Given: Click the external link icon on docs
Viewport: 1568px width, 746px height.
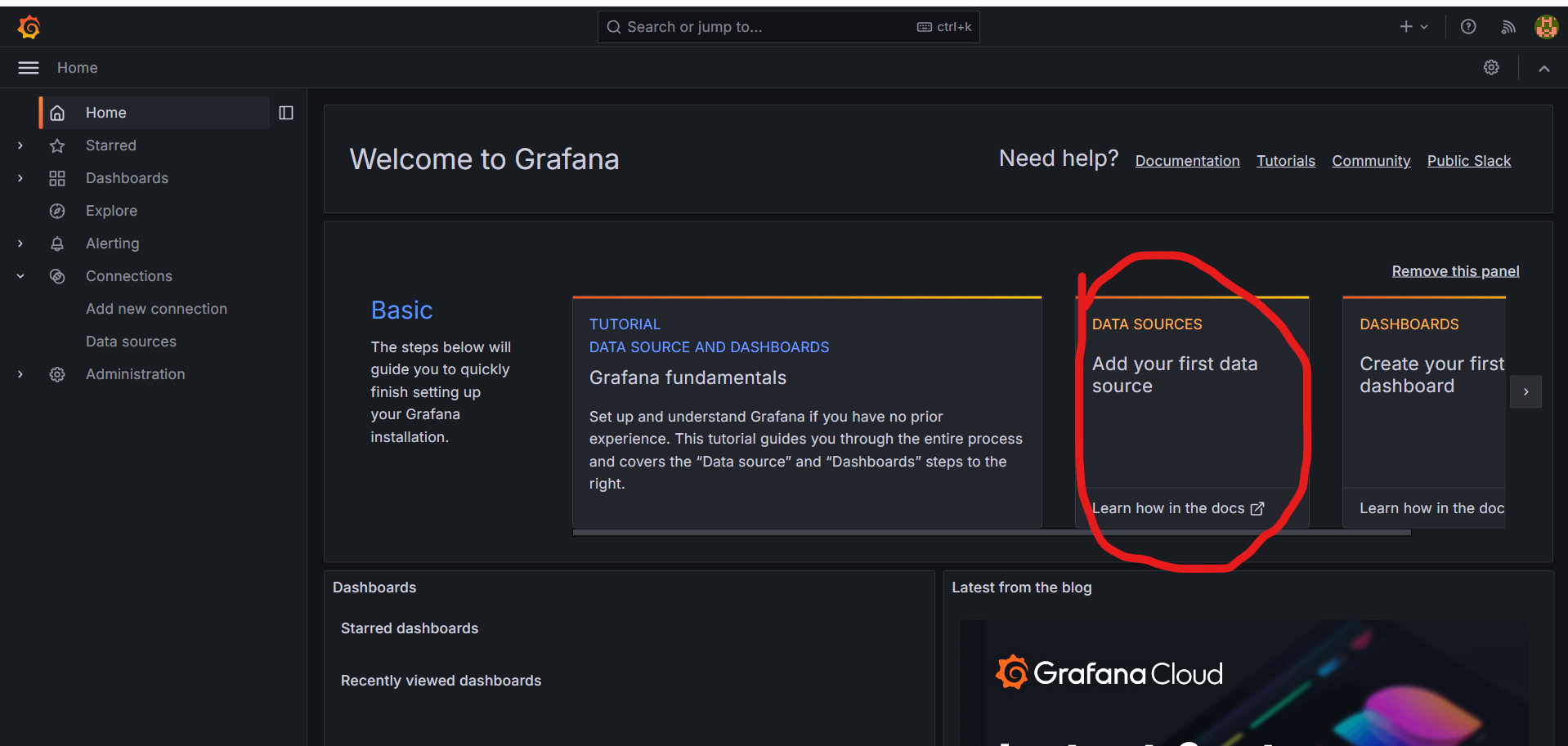Looking at the screenshot, I should click(1257, 508).
